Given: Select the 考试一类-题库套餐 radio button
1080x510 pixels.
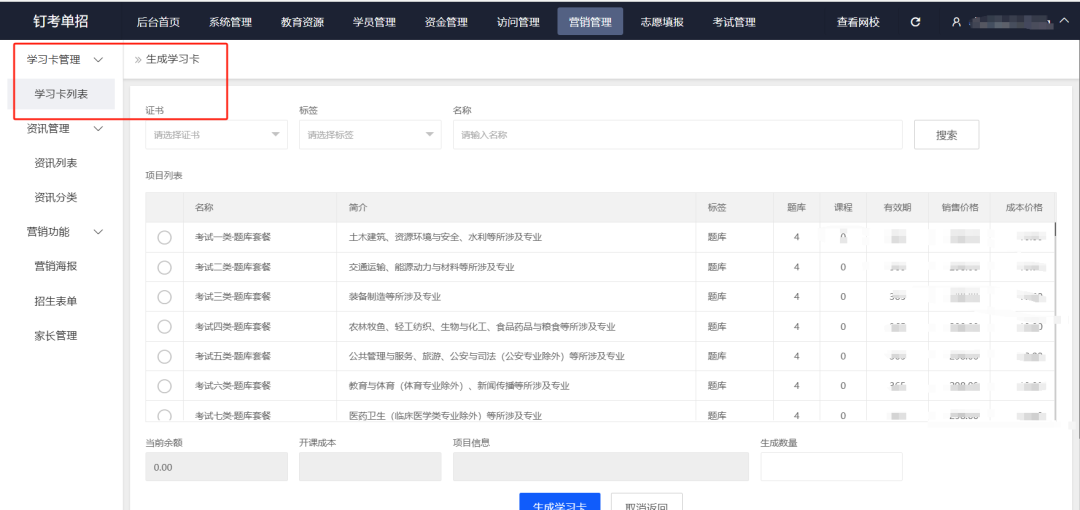Looking at the screenshot, I should [165, 238].
